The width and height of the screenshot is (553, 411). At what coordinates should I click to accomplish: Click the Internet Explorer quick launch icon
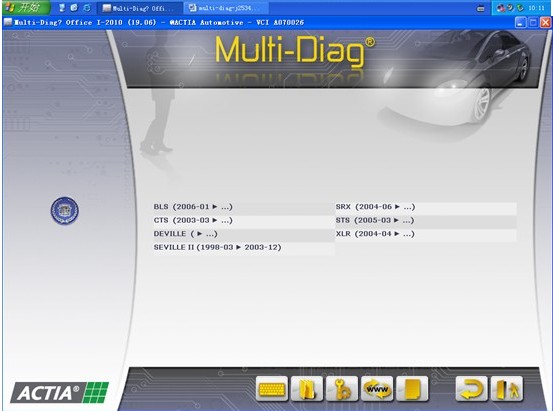click(87, 7)
